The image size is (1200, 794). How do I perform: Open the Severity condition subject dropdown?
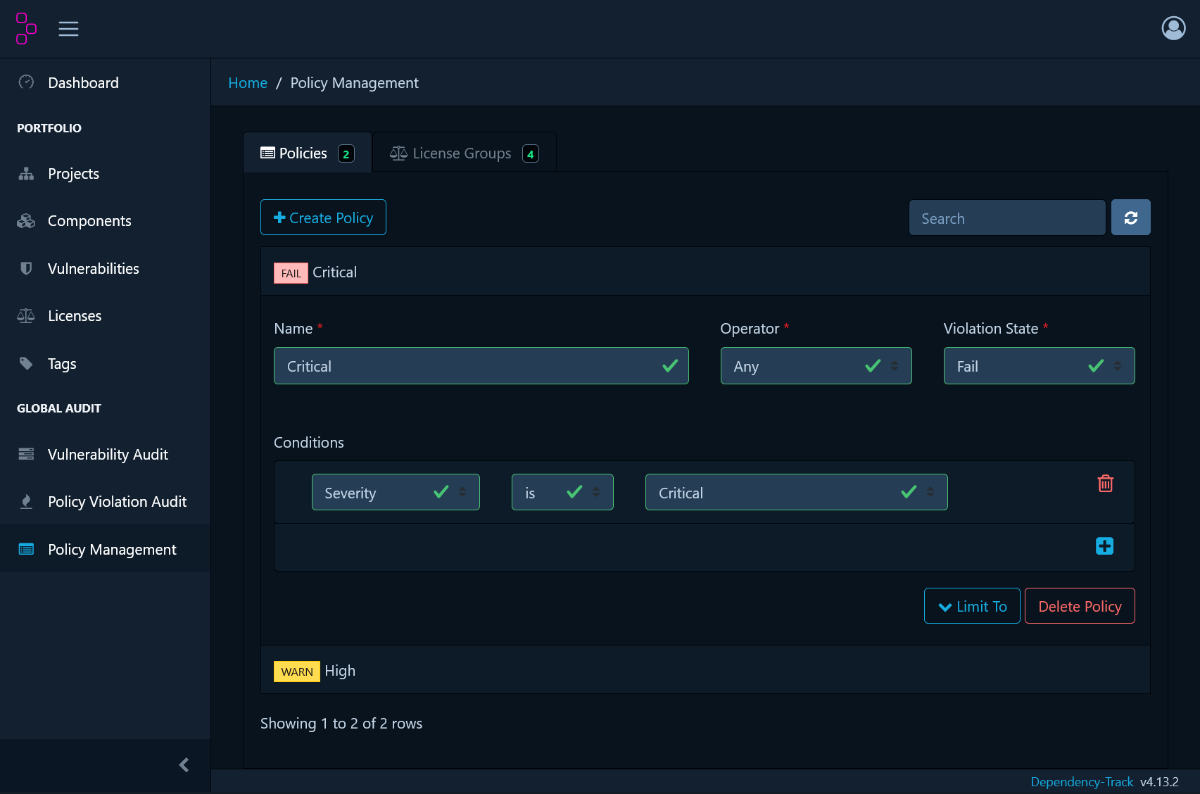pyautogui.click(x=395, y=493)
